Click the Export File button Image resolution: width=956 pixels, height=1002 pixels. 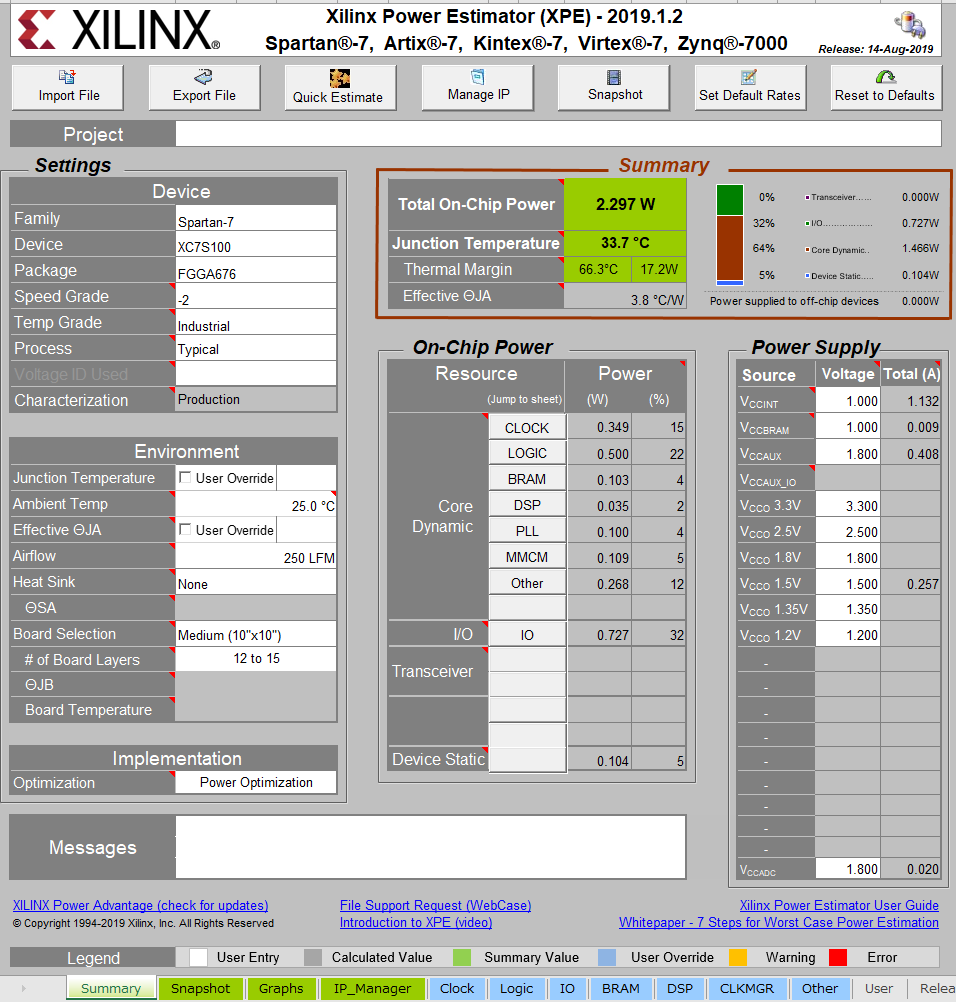pos(204,88)
